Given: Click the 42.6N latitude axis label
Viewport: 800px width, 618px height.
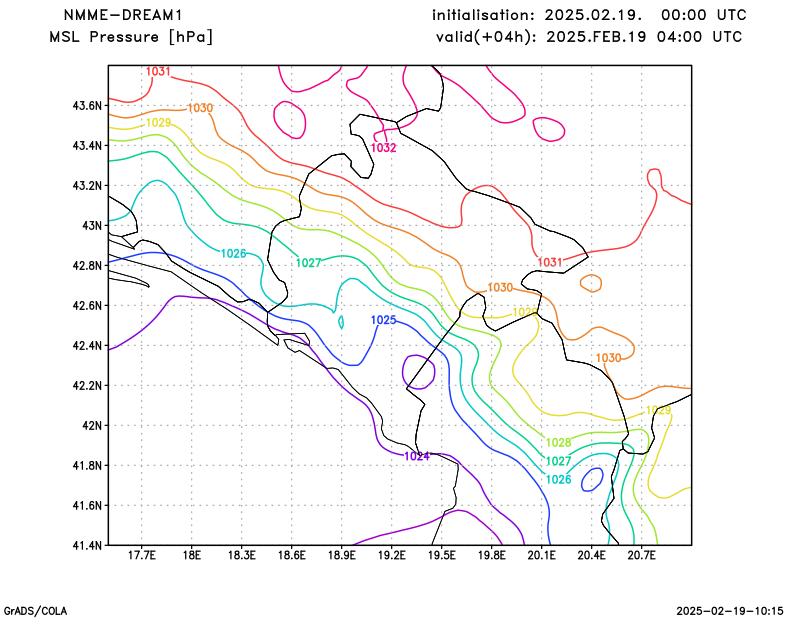Looking at the screenshot, I should tap(87, 306).
